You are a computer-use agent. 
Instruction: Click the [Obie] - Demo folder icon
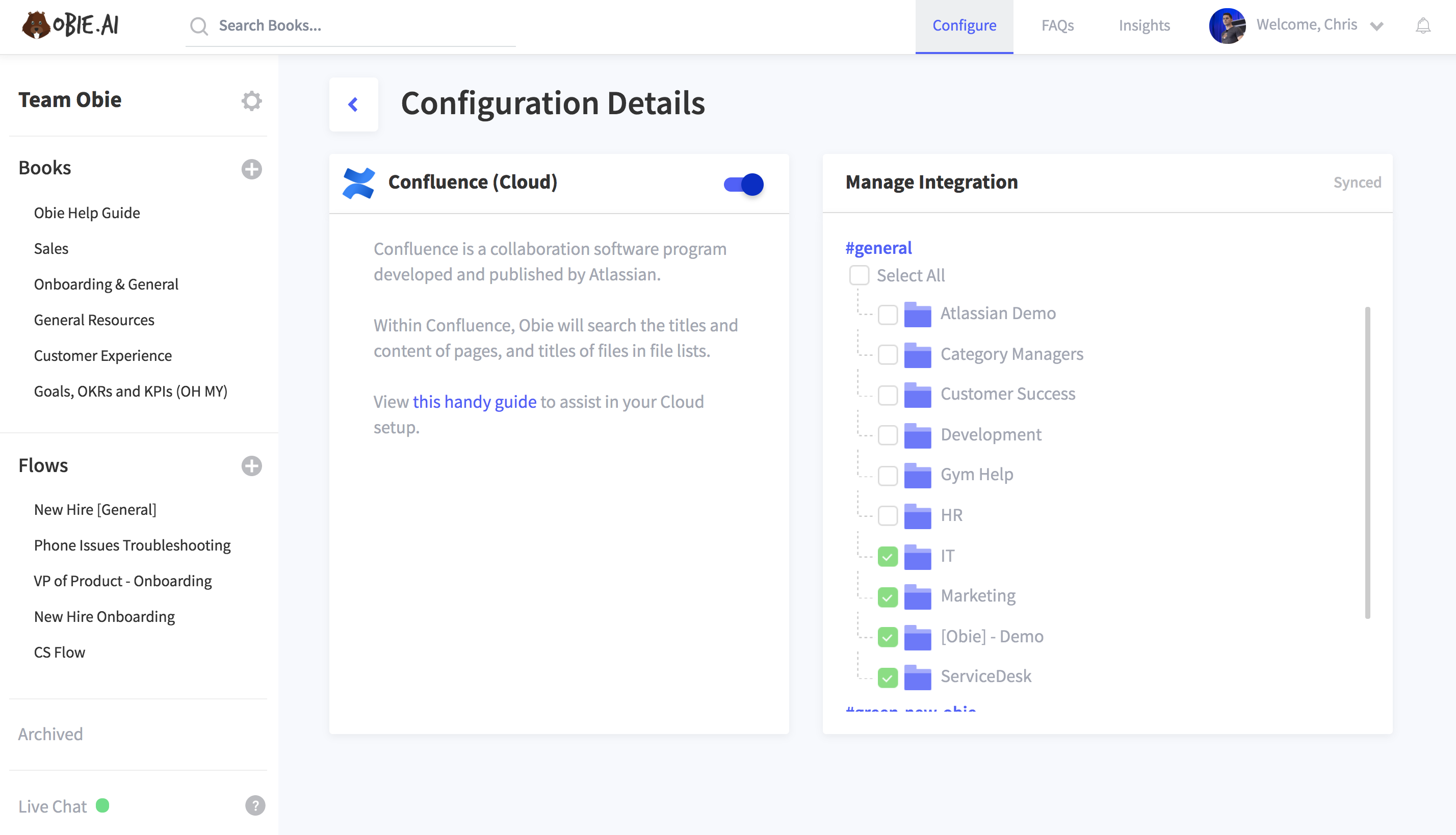(917, 637)
